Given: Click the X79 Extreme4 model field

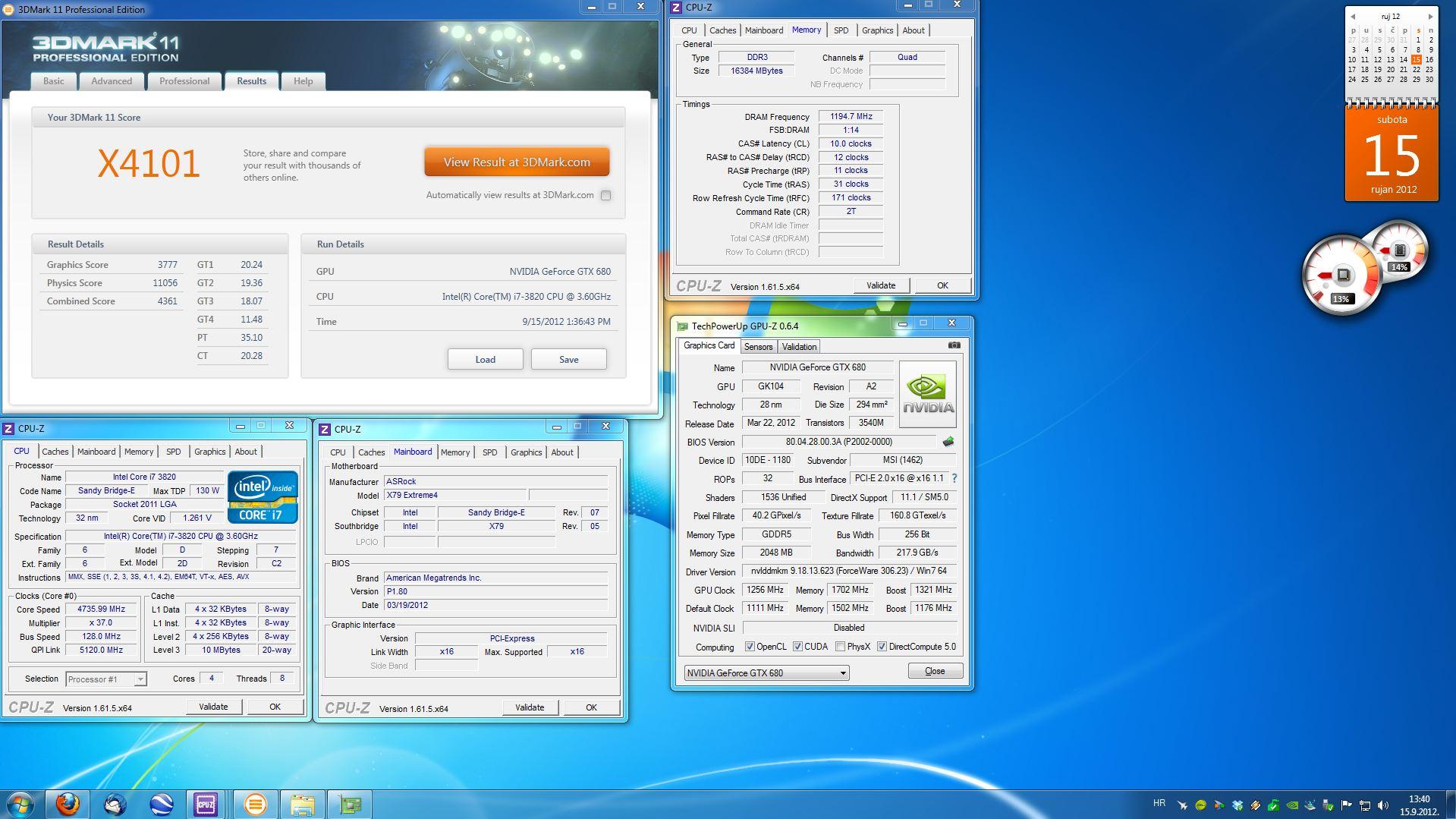Looking at the screenshot, I should 454,495.
